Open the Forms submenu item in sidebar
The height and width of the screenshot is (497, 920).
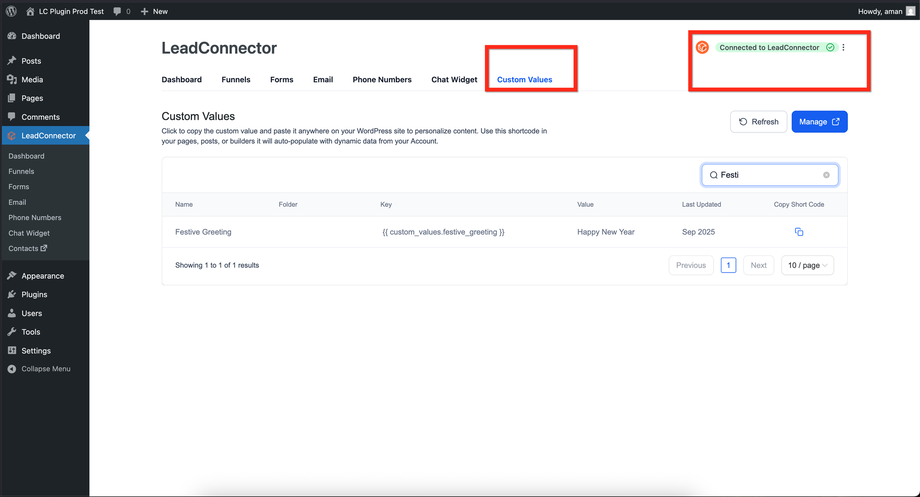19,187
